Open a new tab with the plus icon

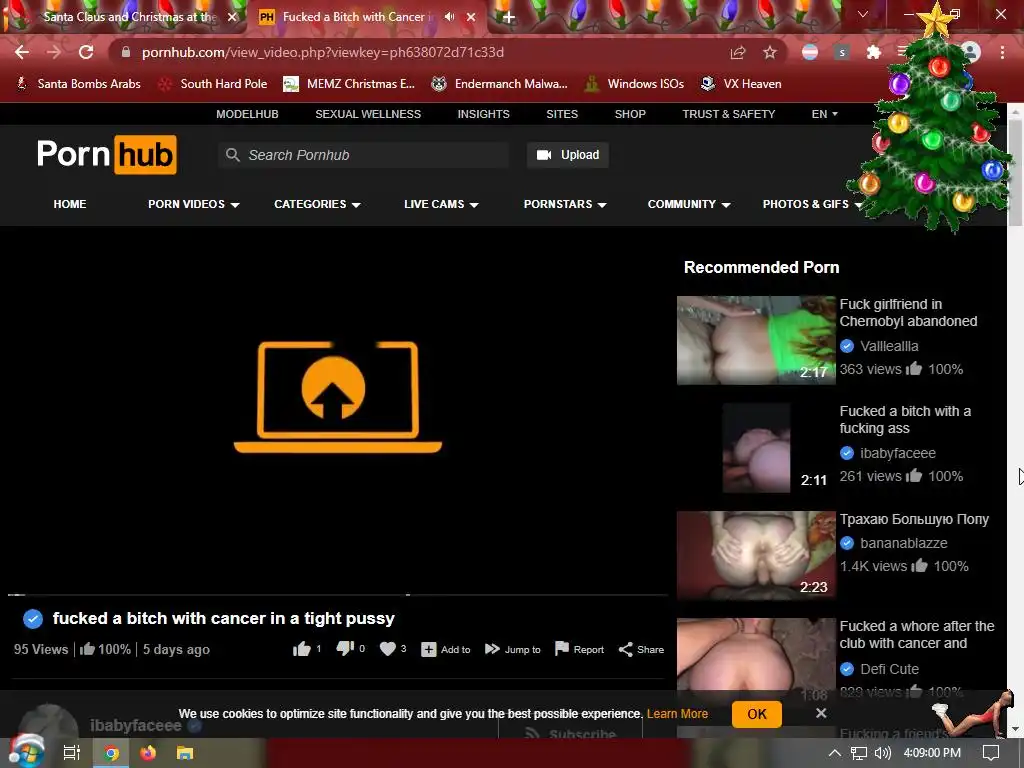click(x=509, y=17)
